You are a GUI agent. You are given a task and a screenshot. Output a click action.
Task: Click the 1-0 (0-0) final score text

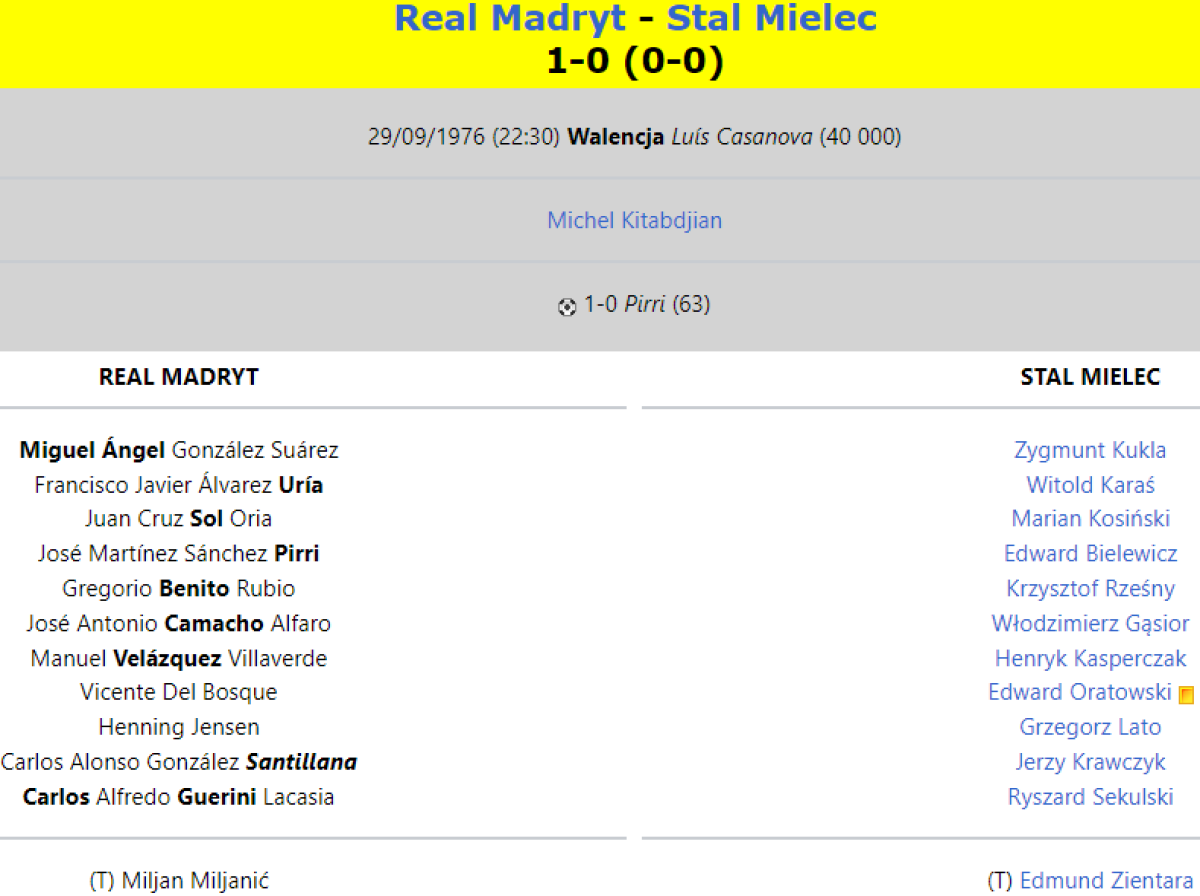coord(634,61)
